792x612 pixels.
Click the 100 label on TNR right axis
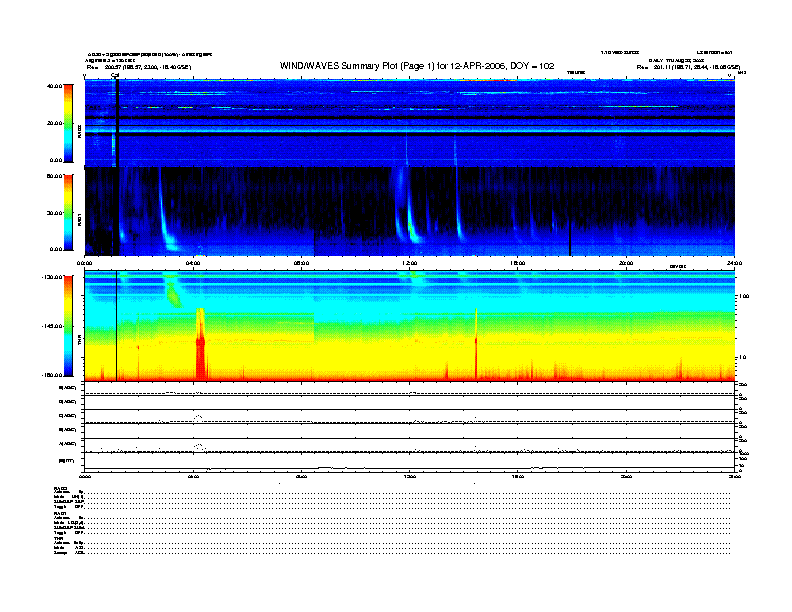pyautogui.click(x=744, y=296)
